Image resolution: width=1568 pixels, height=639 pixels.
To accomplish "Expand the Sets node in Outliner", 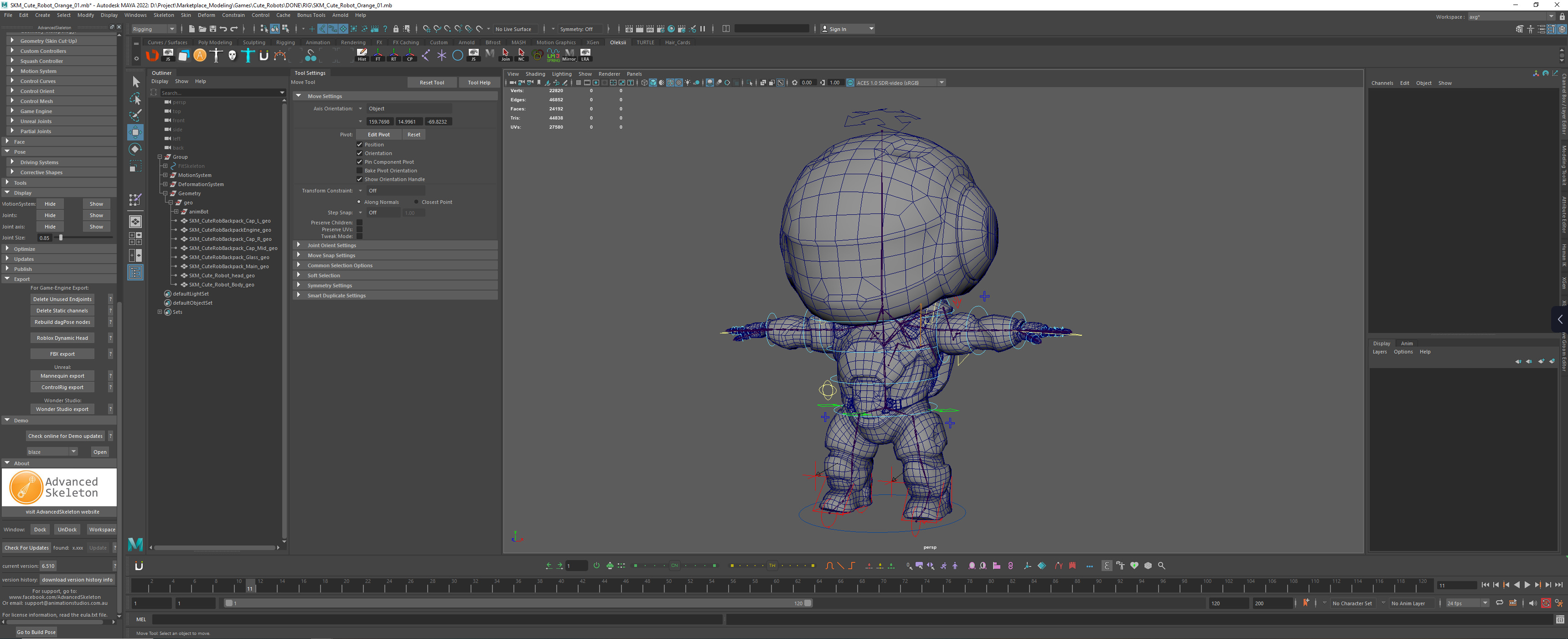I will click(x=160, y=312).
